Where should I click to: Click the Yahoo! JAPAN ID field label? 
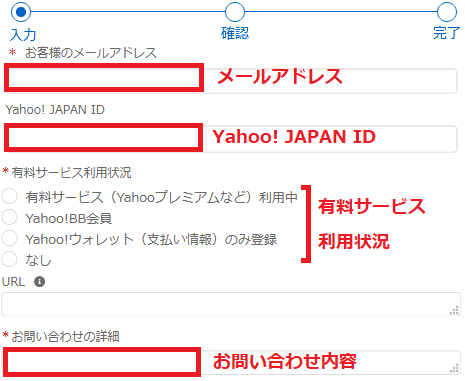click(x=55, y=110)
